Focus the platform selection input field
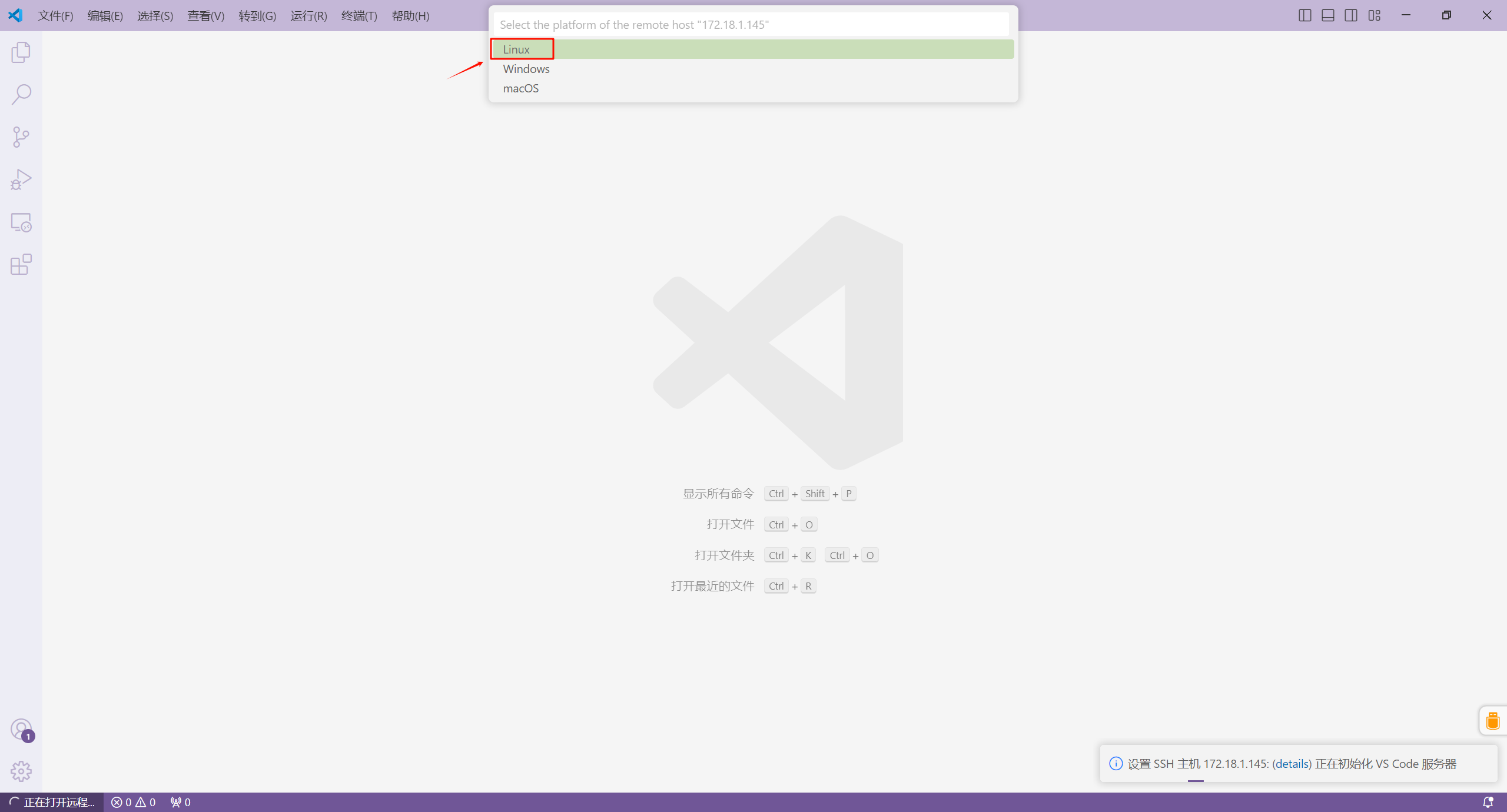This screenshot has height=812, width=1507. [751, 25]
